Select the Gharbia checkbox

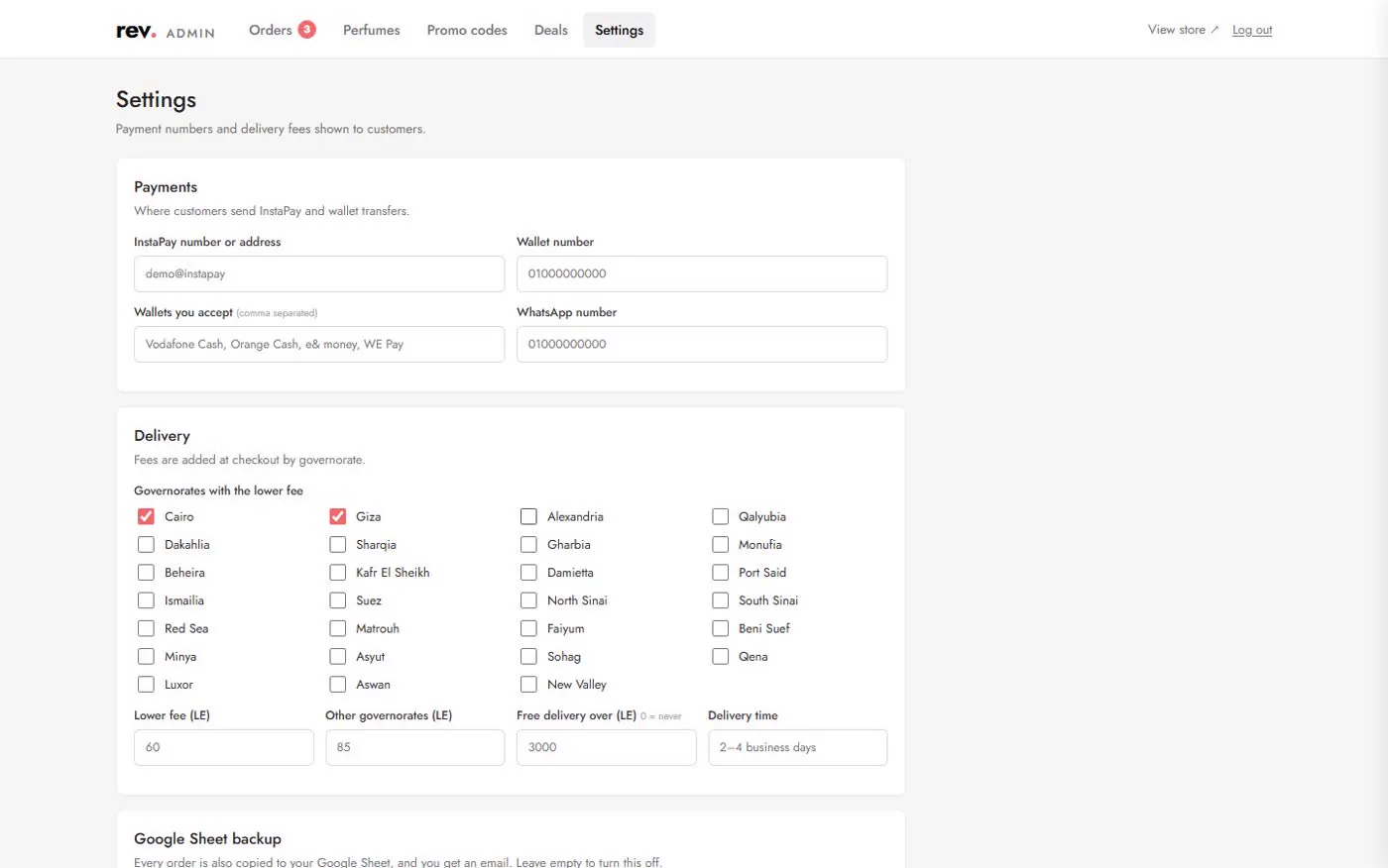(528, 544)
